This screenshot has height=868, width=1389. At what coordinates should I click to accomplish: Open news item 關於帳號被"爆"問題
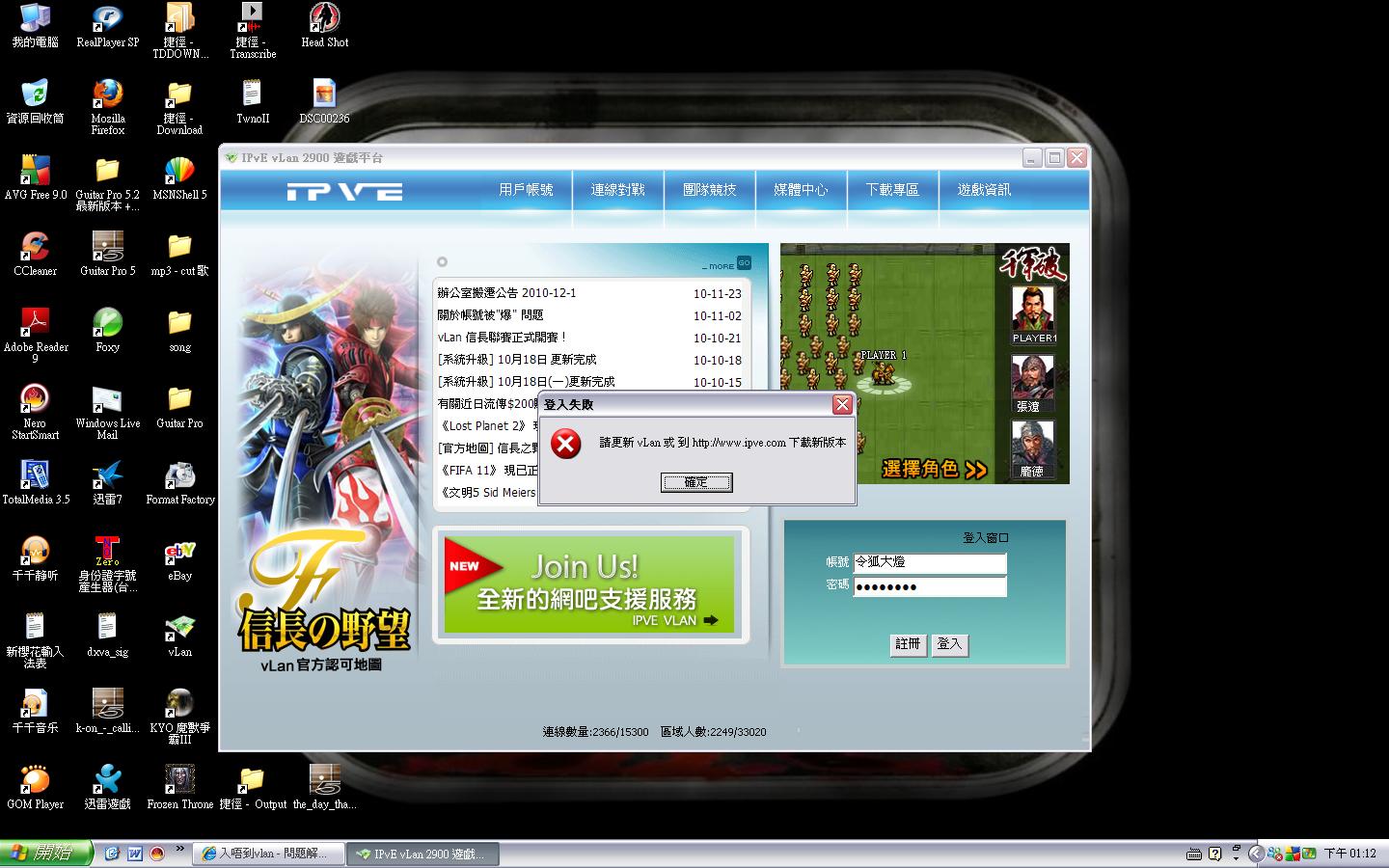tap(490, 315)
